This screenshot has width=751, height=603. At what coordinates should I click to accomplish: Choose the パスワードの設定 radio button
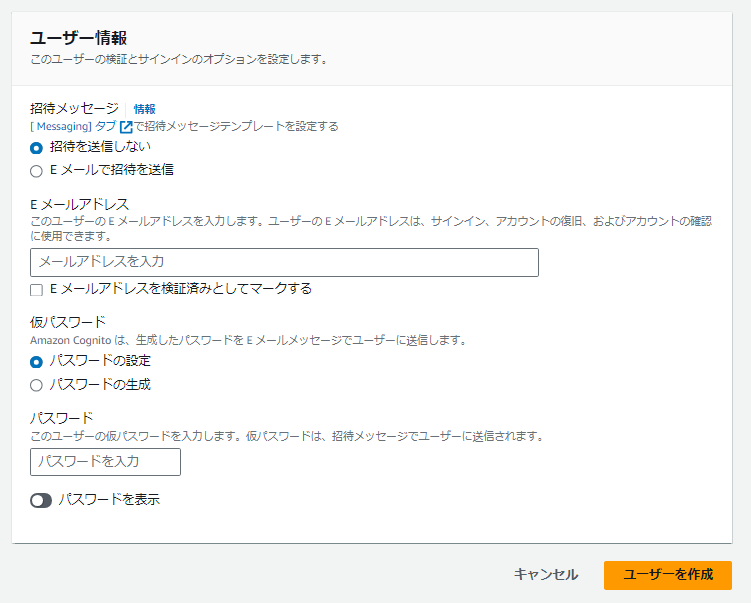[36, 362]
